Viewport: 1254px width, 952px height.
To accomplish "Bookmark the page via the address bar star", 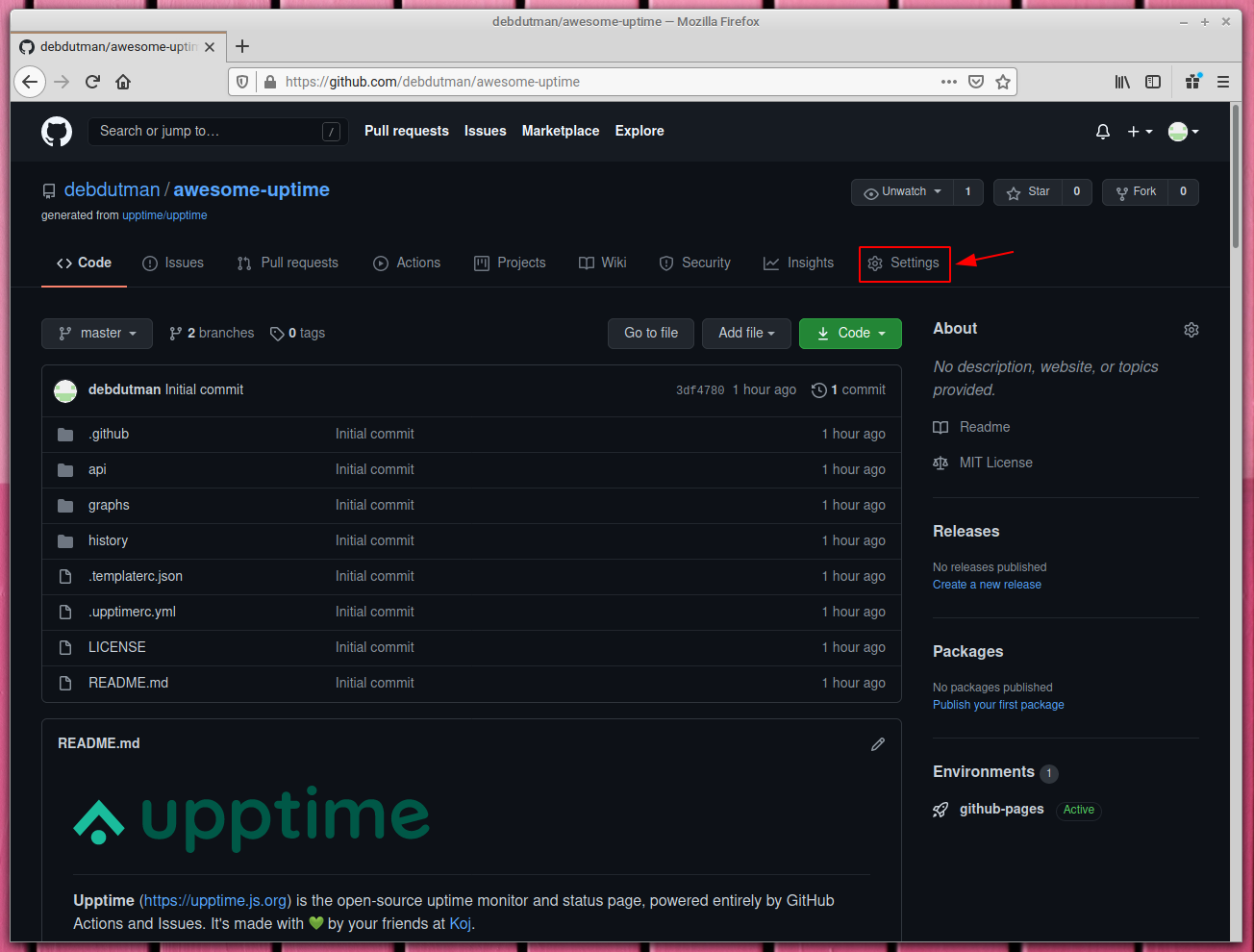I will (x=1003, y=82).
